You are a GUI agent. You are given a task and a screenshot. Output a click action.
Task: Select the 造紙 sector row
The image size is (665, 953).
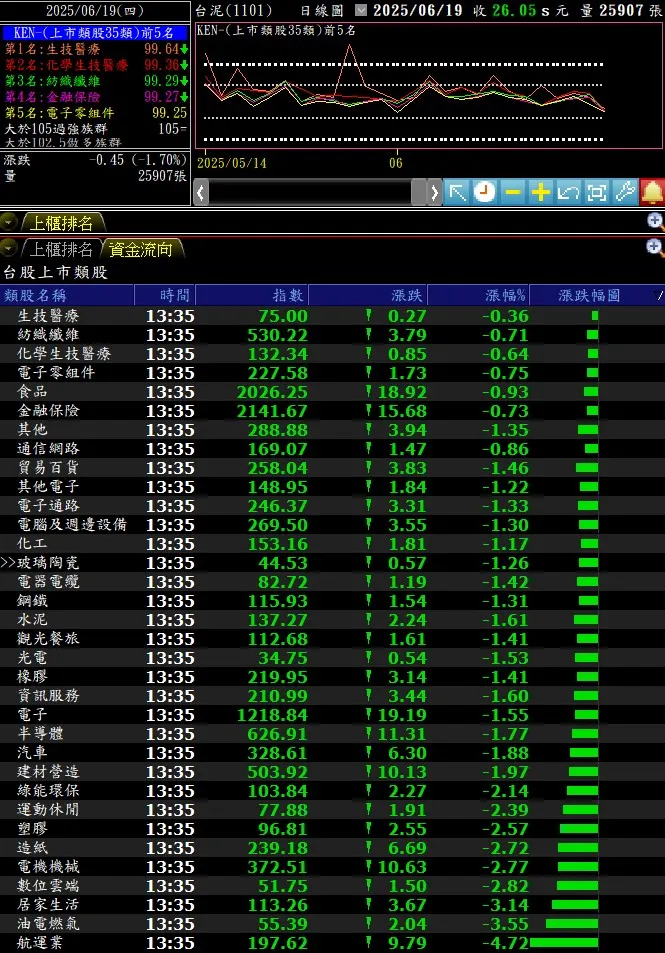[332, 847]
